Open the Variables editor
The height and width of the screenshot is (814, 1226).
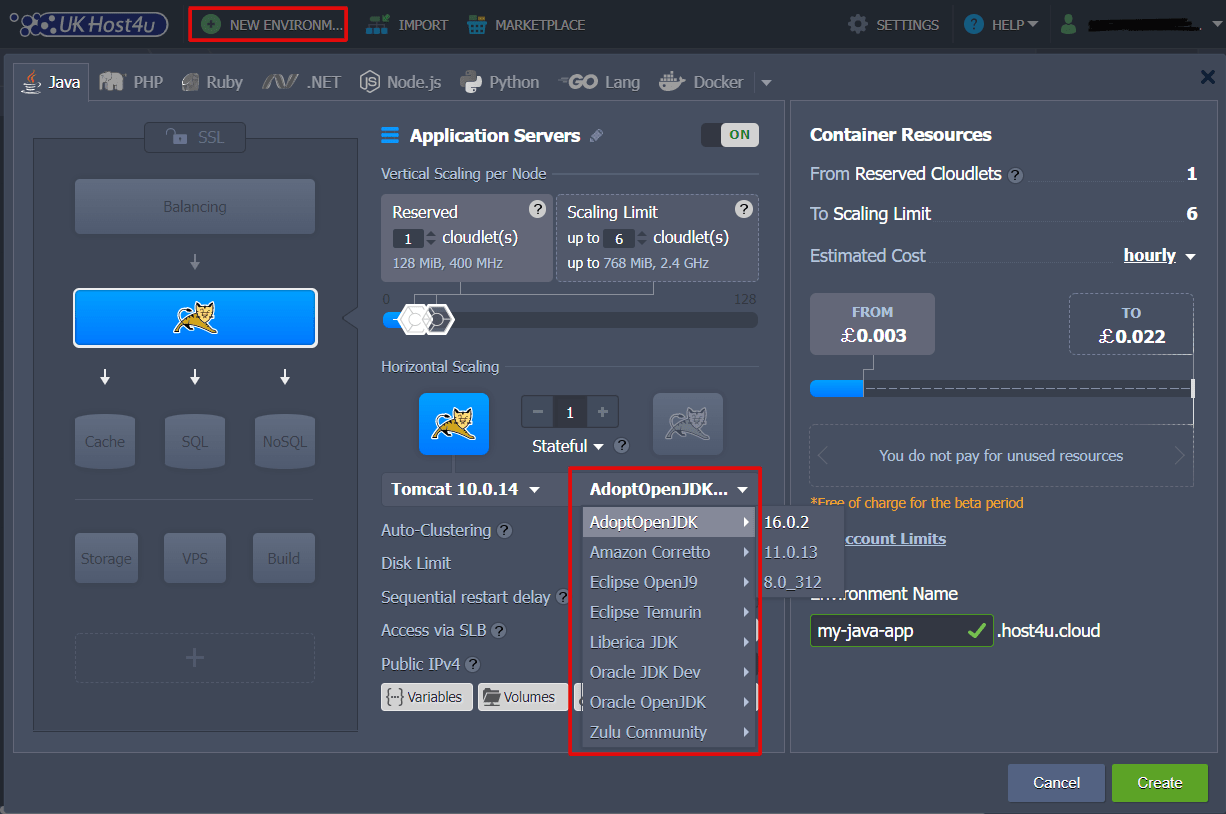click(426, 697)
